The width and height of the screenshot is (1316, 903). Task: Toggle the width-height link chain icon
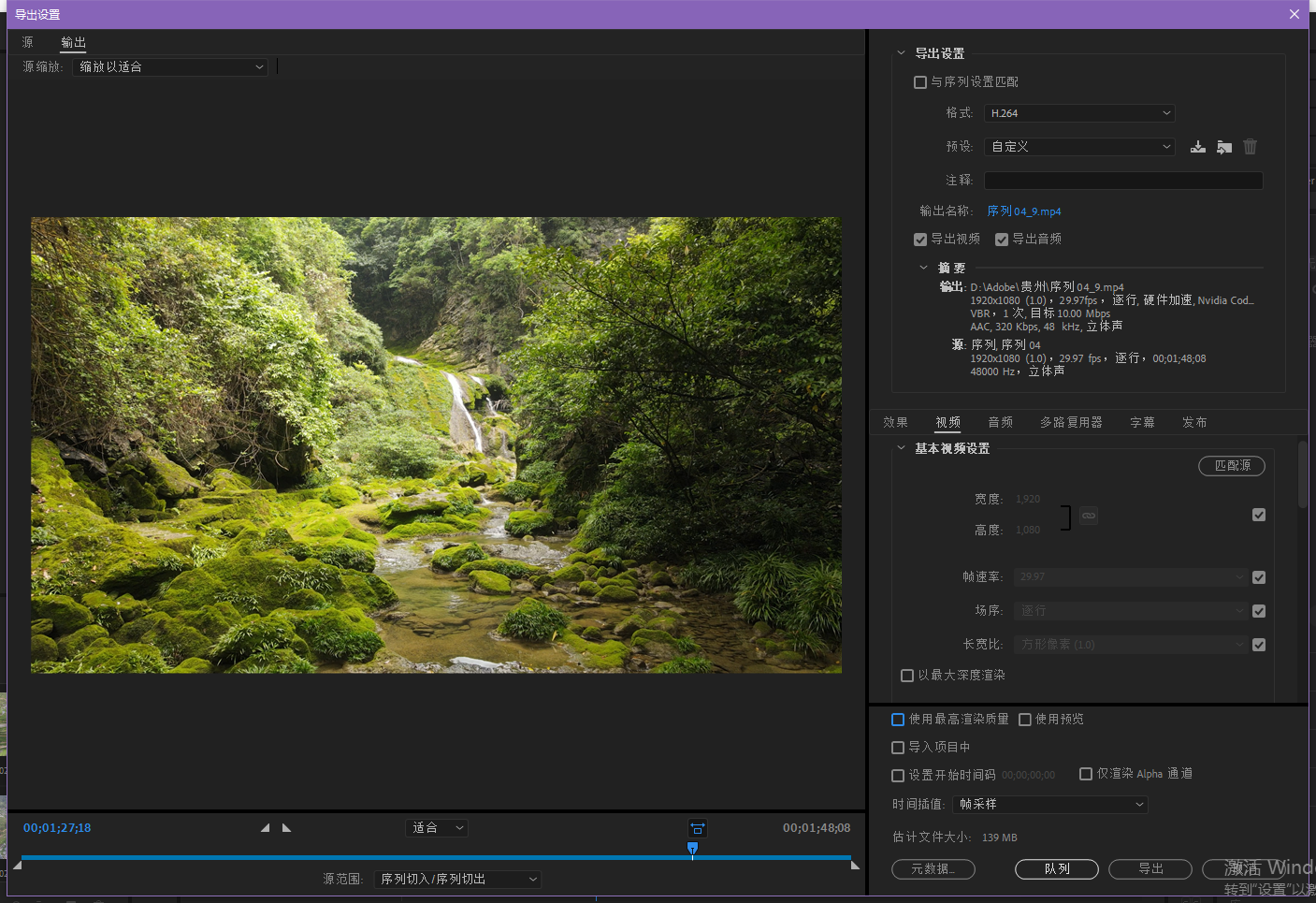pos(1089,516)
